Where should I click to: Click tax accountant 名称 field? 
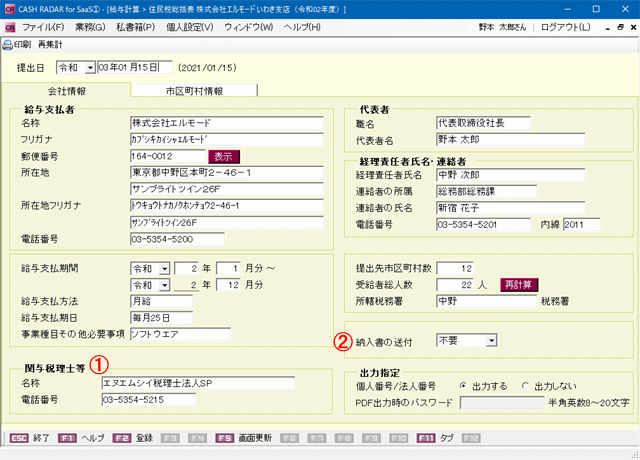[198, 383]
